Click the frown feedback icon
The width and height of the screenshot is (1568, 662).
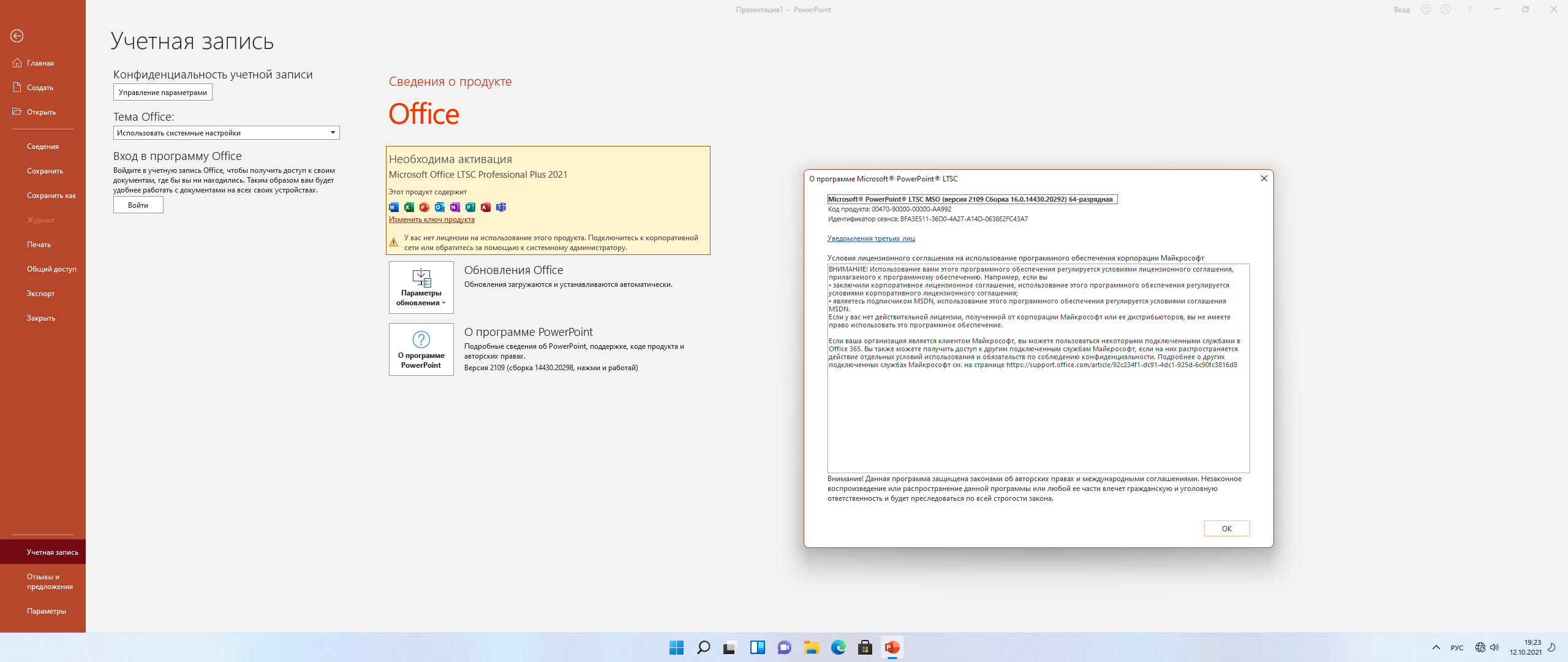pos(1445,10)
